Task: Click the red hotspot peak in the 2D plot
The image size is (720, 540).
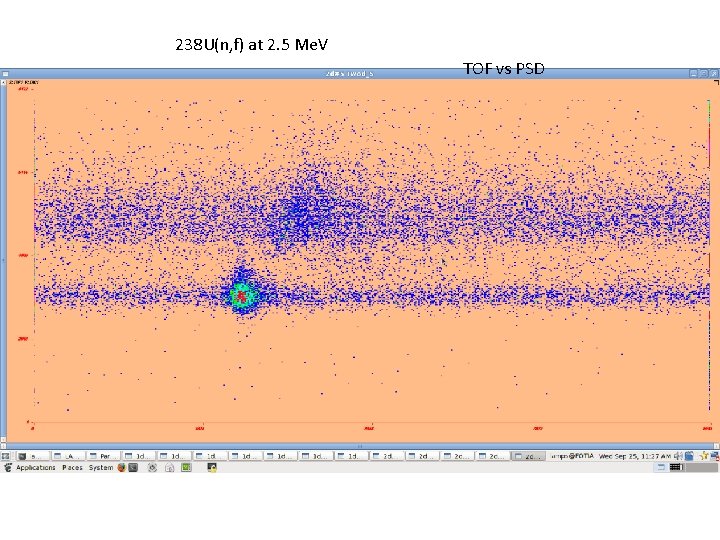Action: (240, 296)
